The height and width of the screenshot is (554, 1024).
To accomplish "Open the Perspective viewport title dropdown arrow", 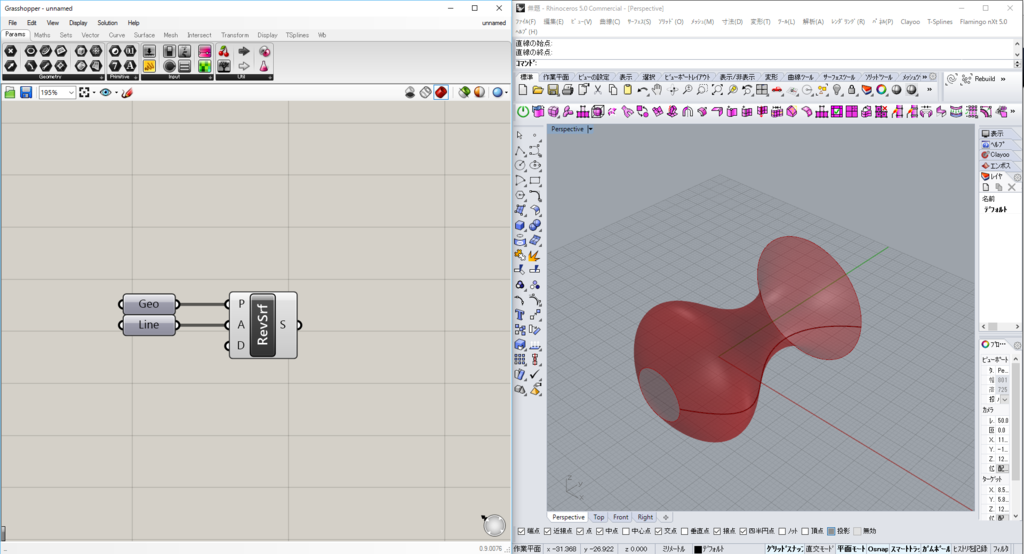I will [x=590, y=129].
